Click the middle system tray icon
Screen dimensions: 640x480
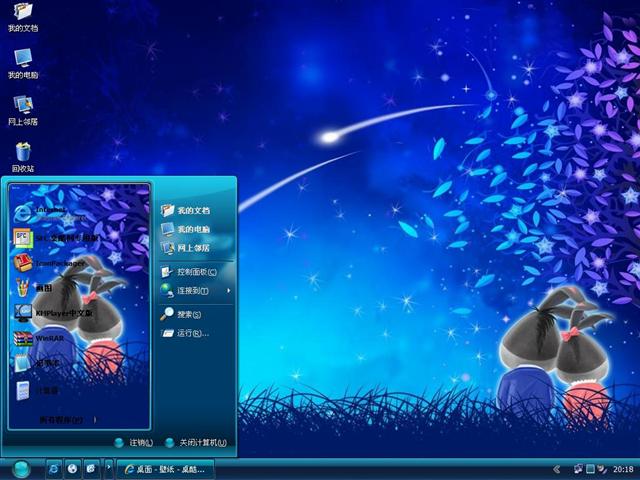pyautogui.click(x=590, y=469)
